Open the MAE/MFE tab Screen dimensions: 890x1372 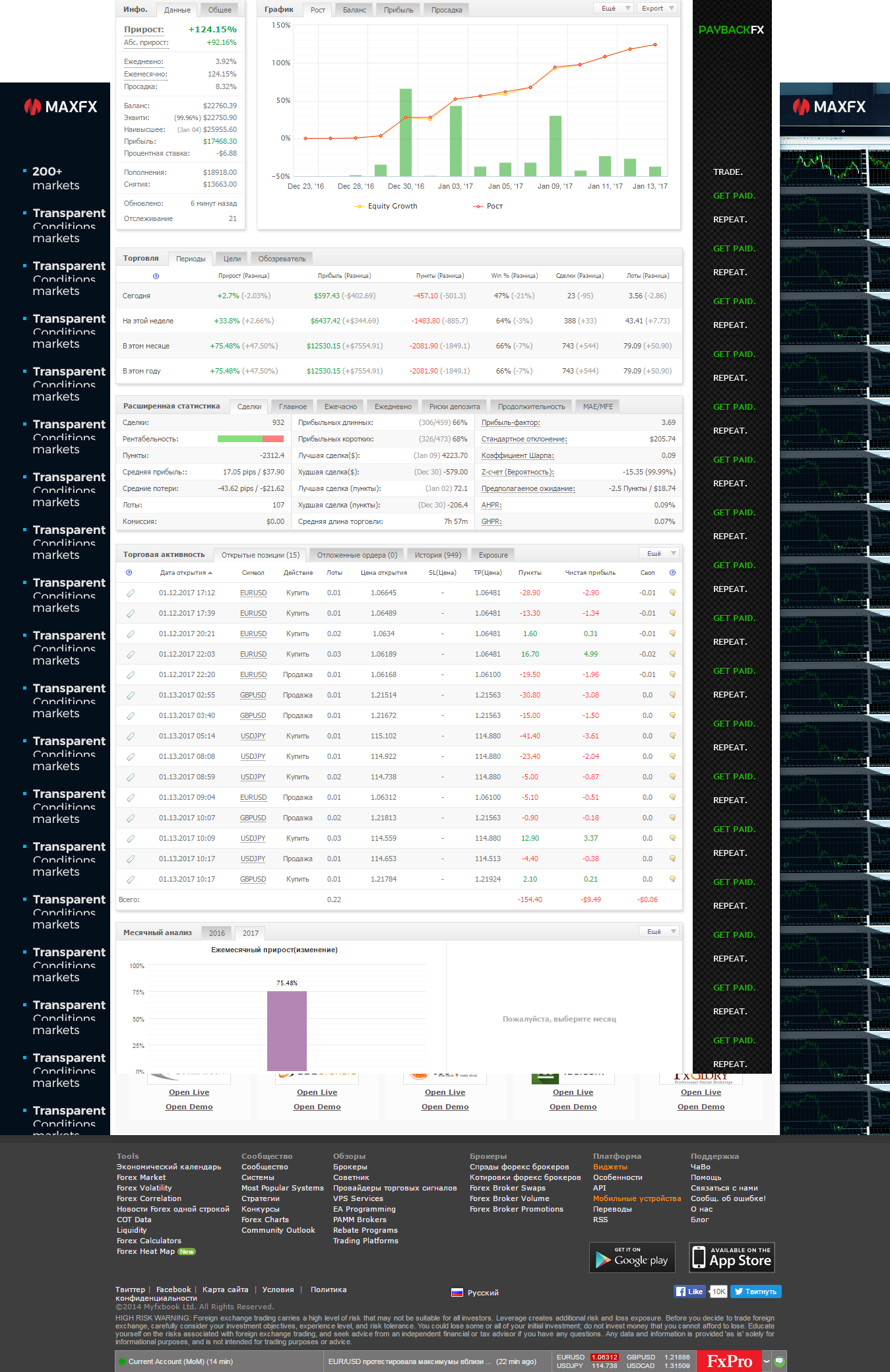(x=598, y=407)
